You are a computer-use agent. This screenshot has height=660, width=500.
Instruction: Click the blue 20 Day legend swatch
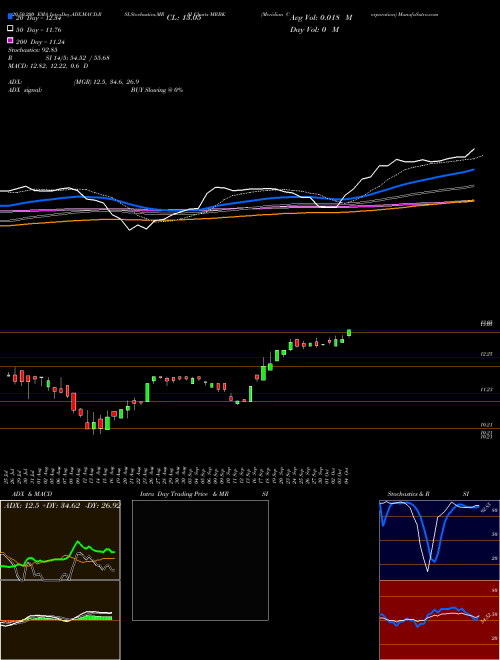coord(11,17)
